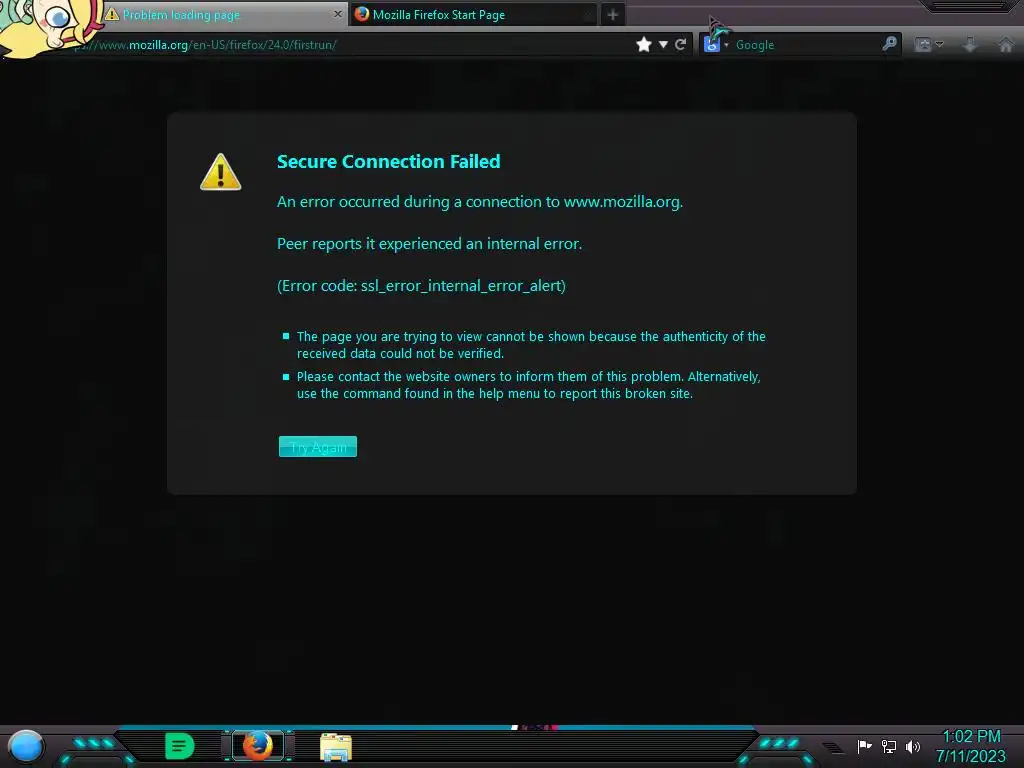Click the Firefox taskbar icon

coord(257,745)
